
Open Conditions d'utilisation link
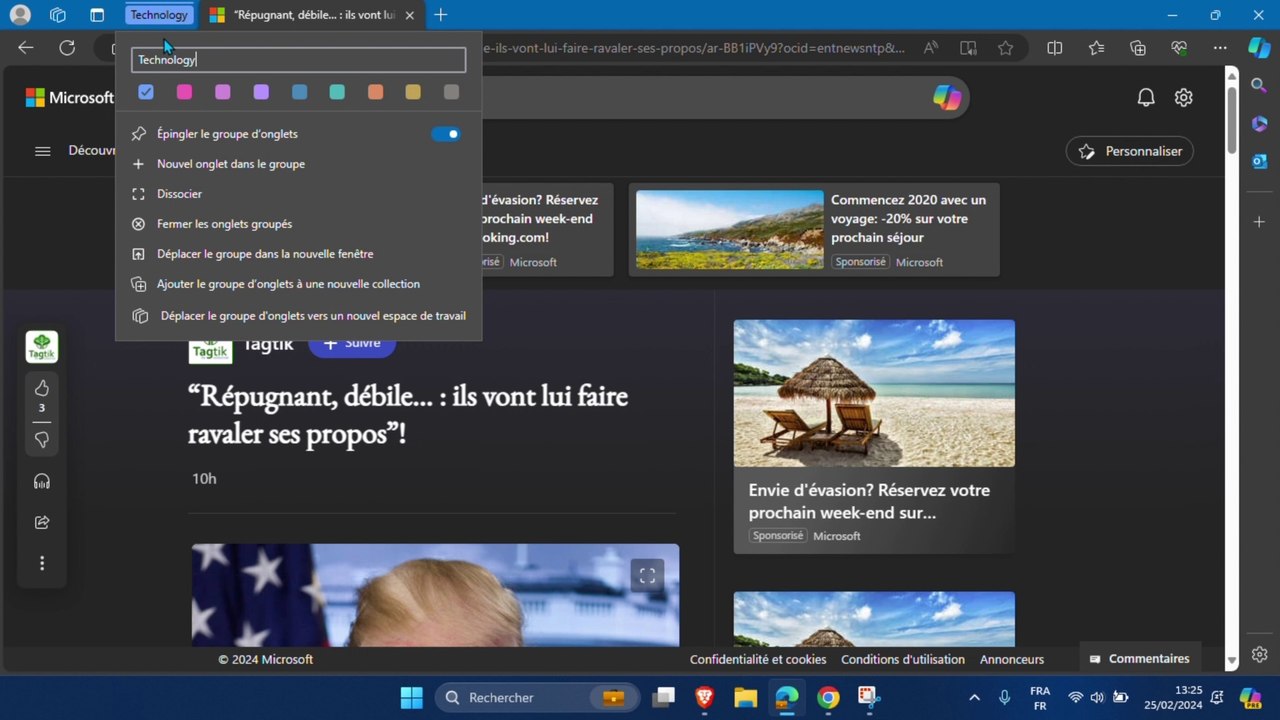pyautogui.click(x=903, y=659)
